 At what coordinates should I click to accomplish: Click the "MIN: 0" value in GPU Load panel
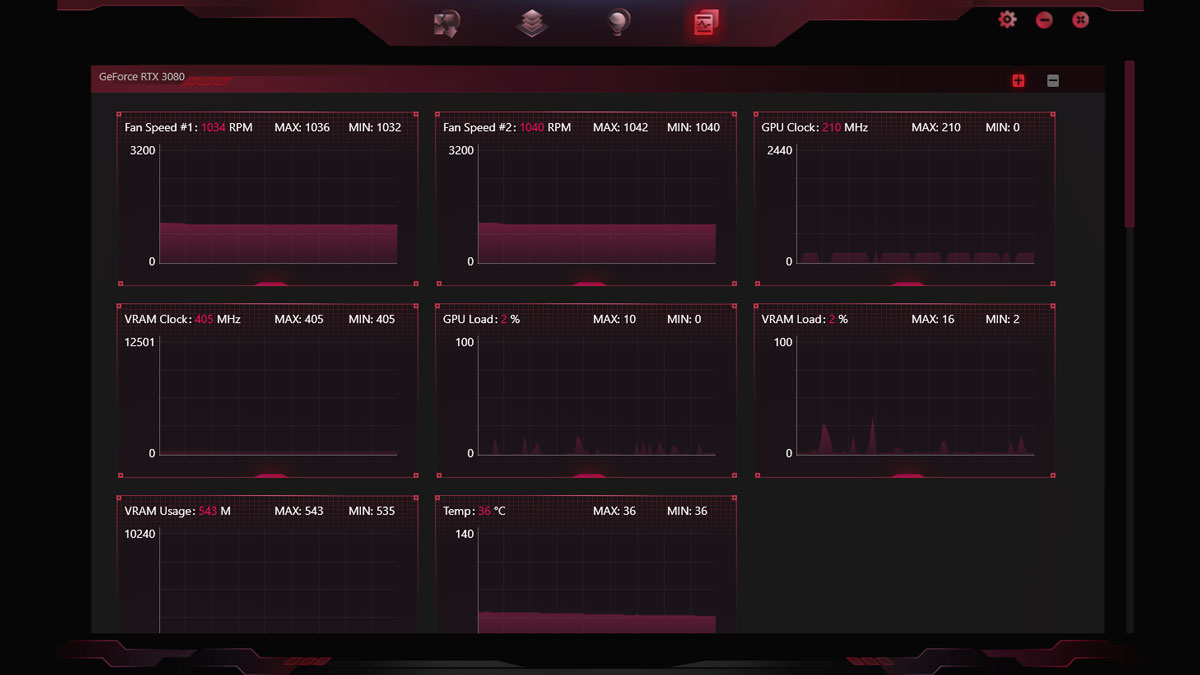pyautogui.click(x=684, y=320)
